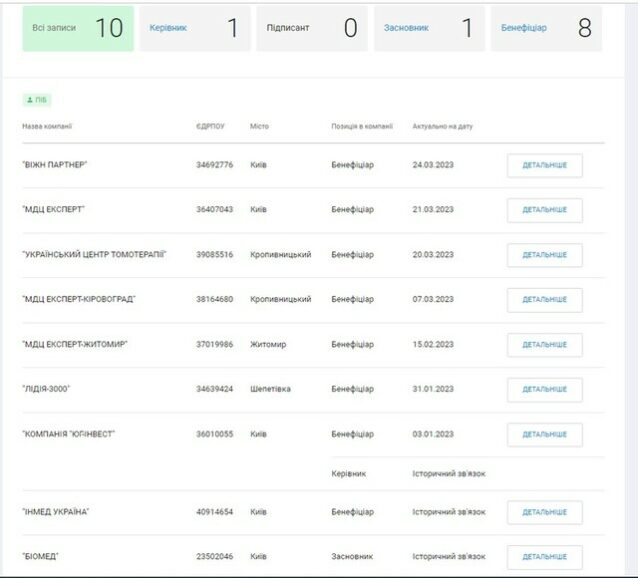Filter records by 'Керівник' tile

point(195,28)
